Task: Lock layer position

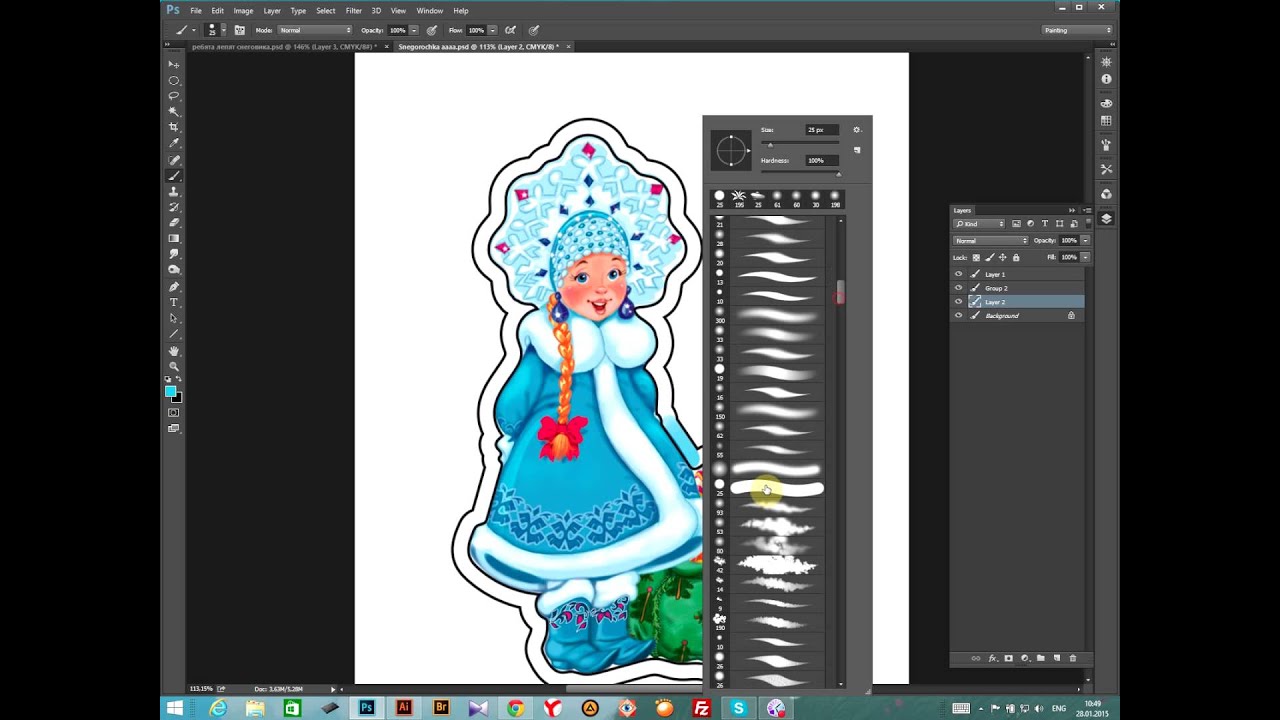Action: coord(1003,257)
